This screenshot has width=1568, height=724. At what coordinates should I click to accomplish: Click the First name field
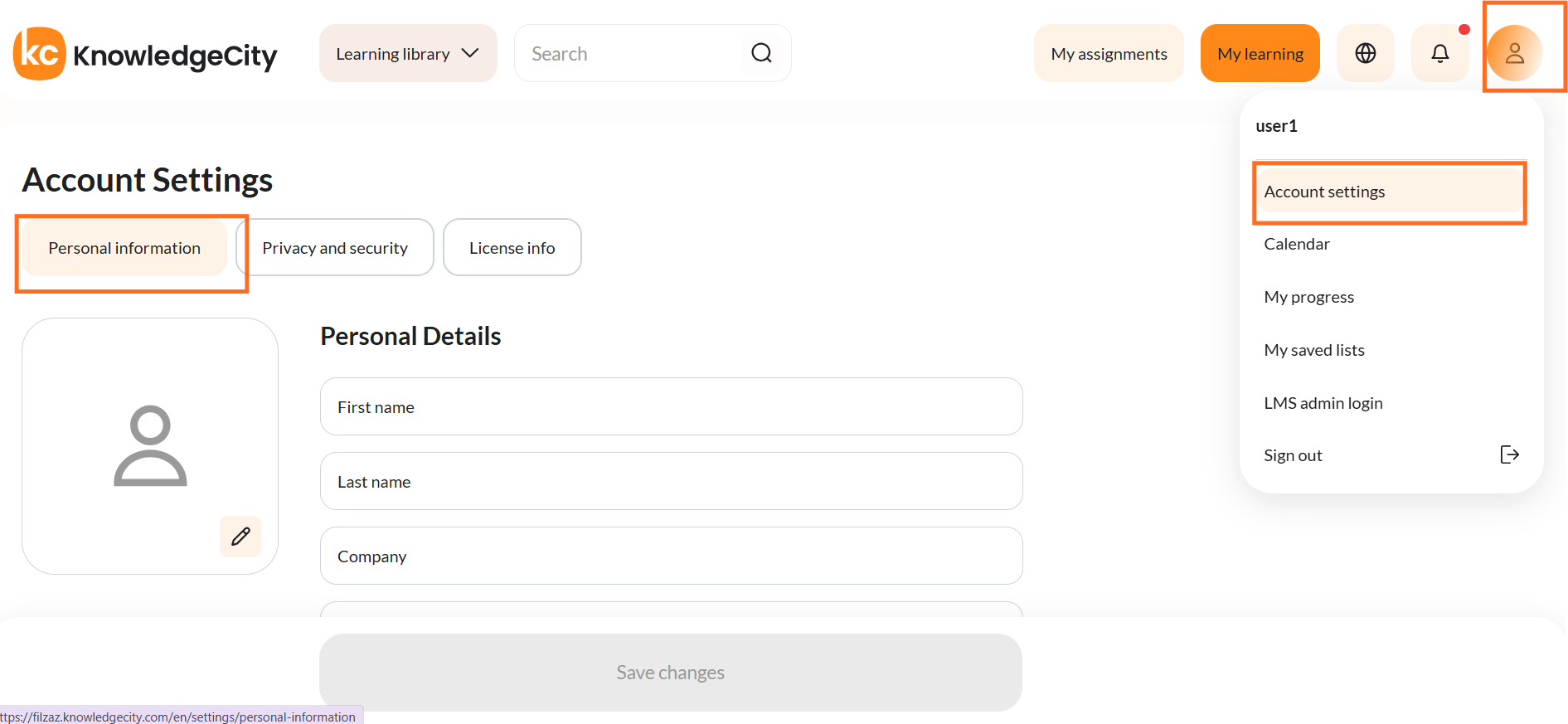tap(672, 406)
